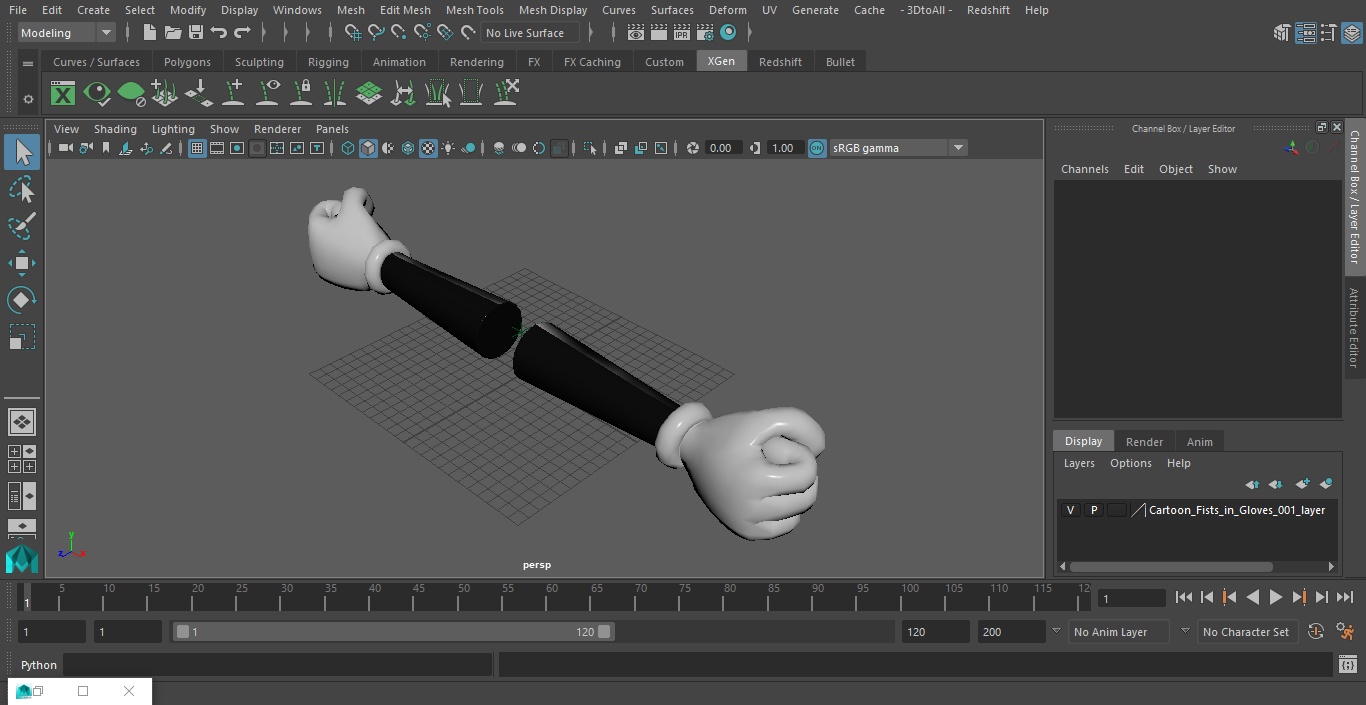Activate the Rotate tool
Image resolution: width=1366 pixels, height=705 pixels.
point(22,300)
